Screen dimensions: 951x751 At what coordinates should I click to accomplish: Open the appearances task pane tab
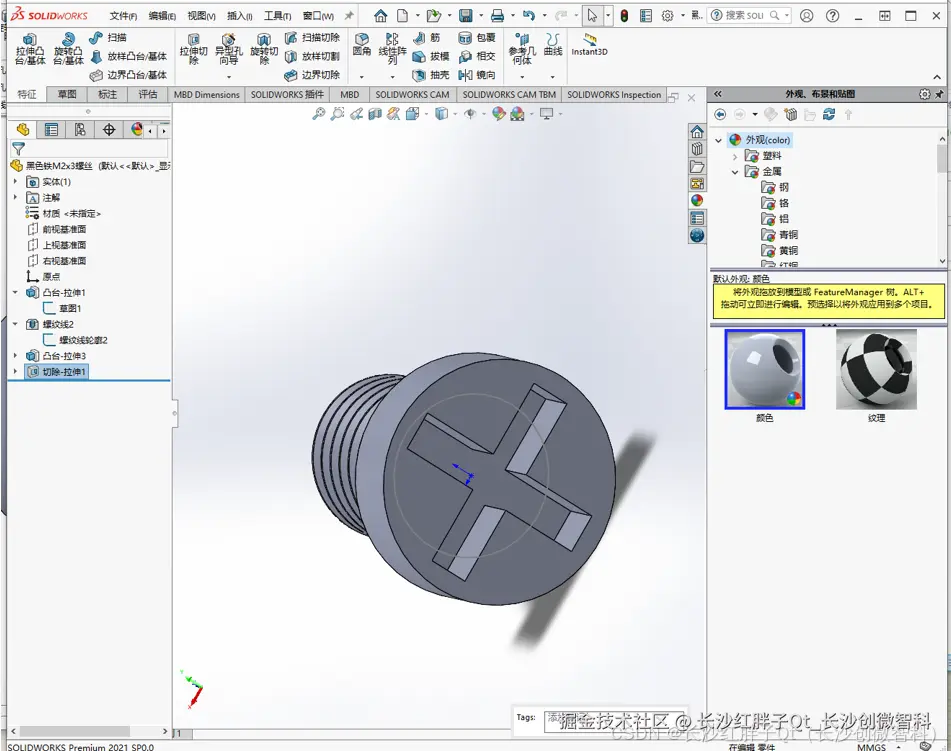coord(697,200)
